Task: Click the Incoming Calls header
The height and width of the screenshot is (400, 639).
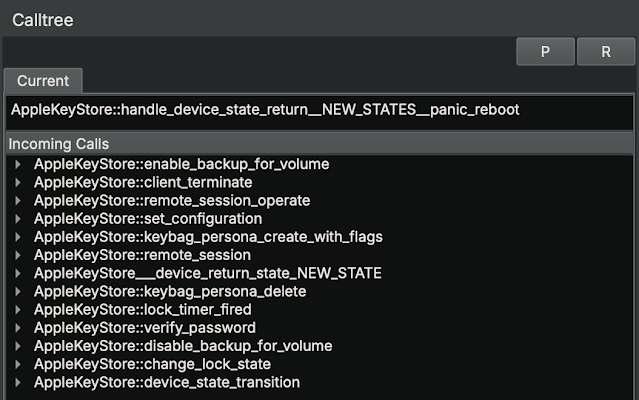Action: (x=59, y=145)
